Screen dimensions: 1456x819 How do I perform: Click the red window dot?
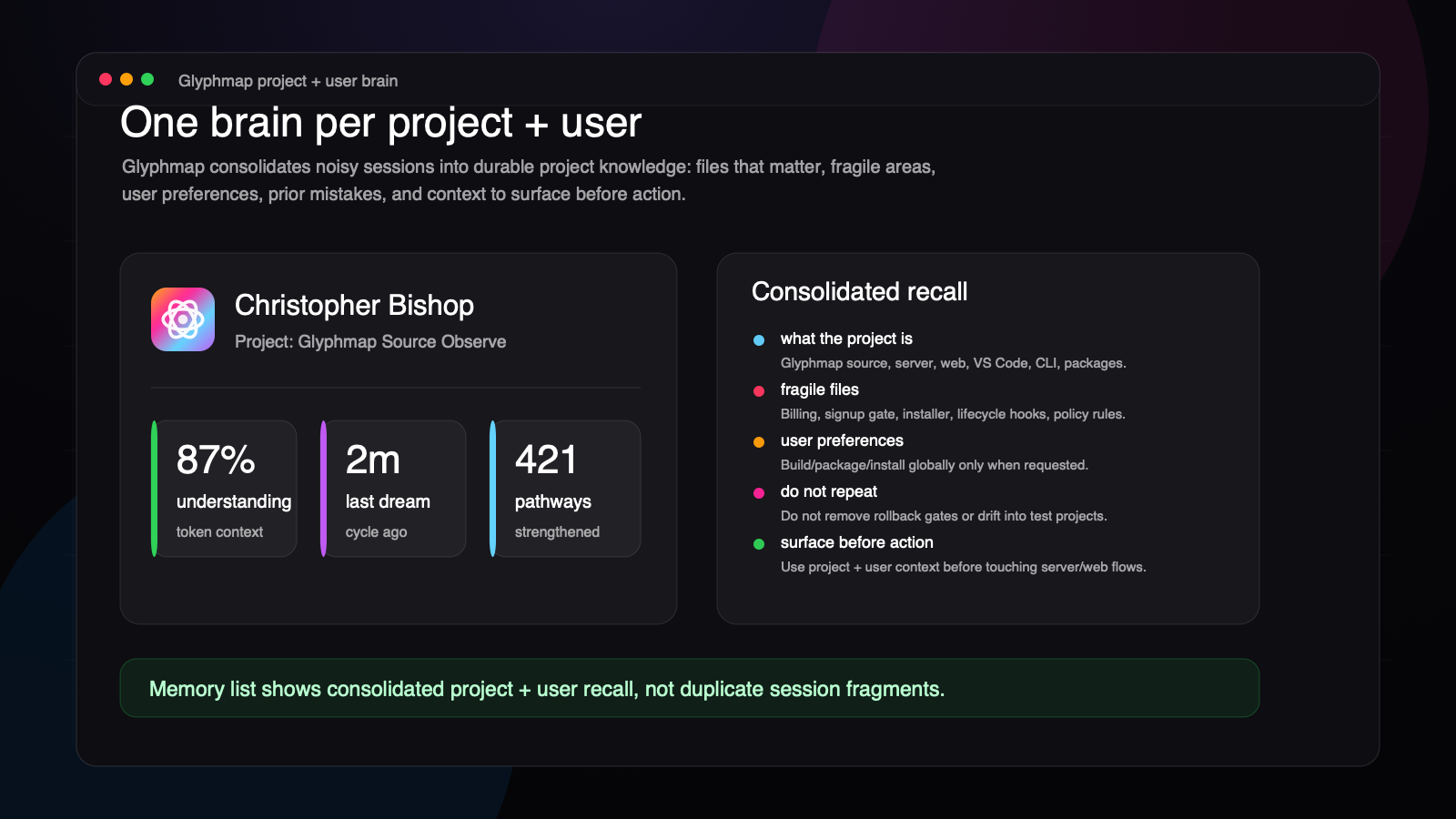coord(106,79)
